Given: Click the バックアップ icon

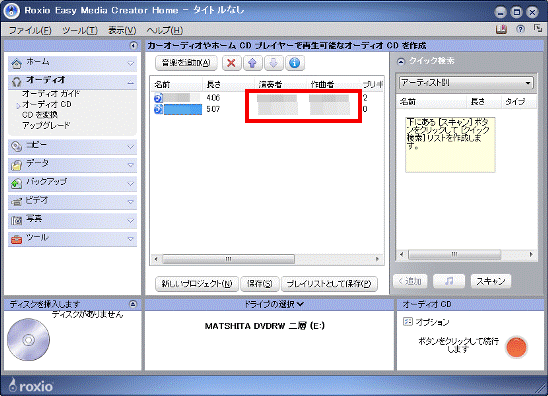Looking at the screenshot, I should (x=16, y=183).
